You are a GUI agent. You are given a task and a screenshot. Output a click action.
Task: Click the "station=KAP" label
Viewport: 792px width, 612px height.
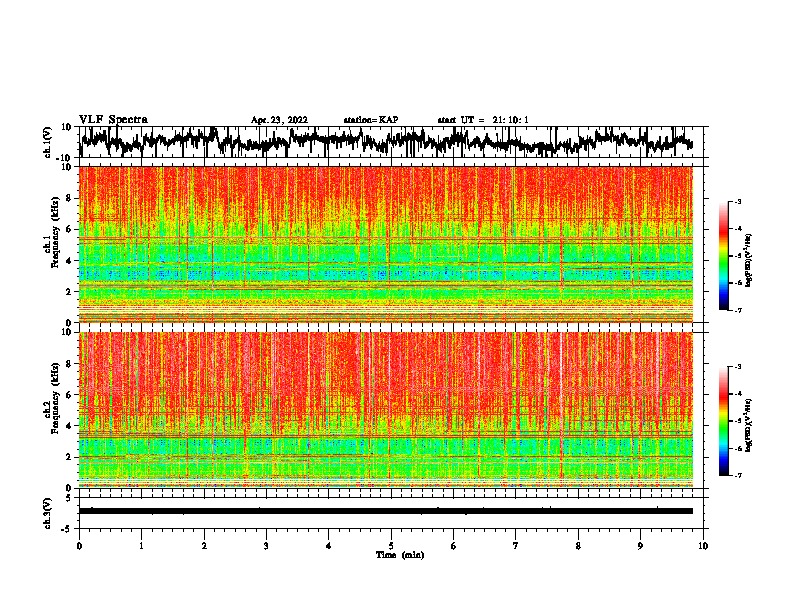pos(371,120)
